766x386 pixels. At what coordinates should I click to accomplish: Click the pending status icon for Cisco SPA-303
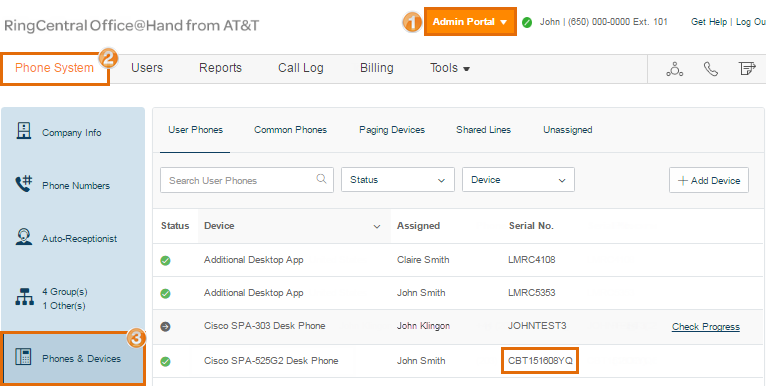[166, 327]
